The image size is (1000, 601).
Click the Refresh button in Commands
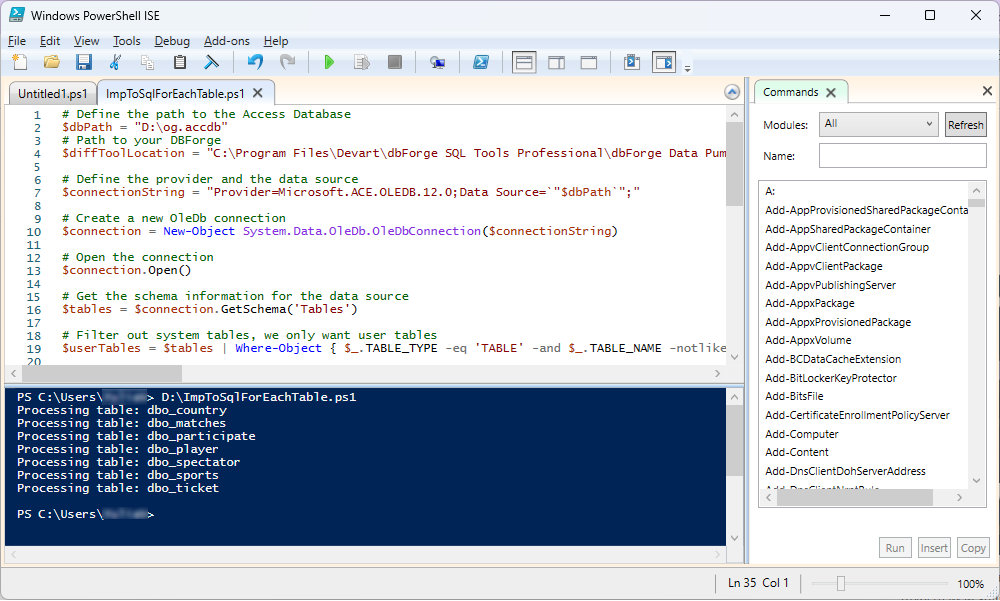click(965, 125)
